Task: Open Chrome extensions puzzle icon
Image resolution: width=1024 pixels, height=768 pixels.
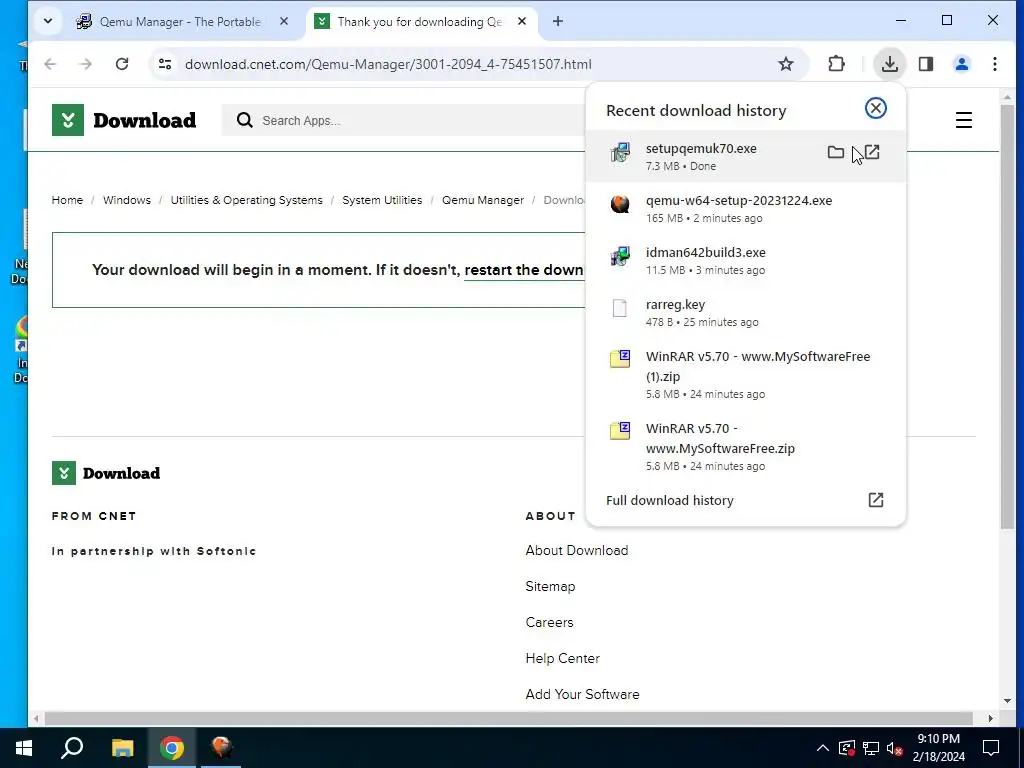Action: tap(836, 64)
